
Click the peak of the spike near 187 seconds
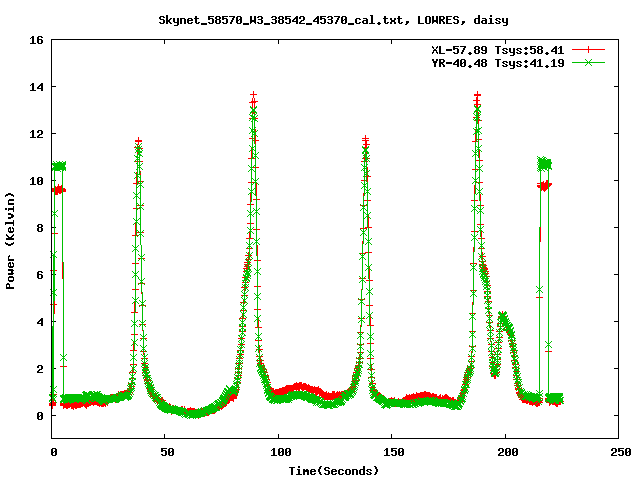pos(477,95)
